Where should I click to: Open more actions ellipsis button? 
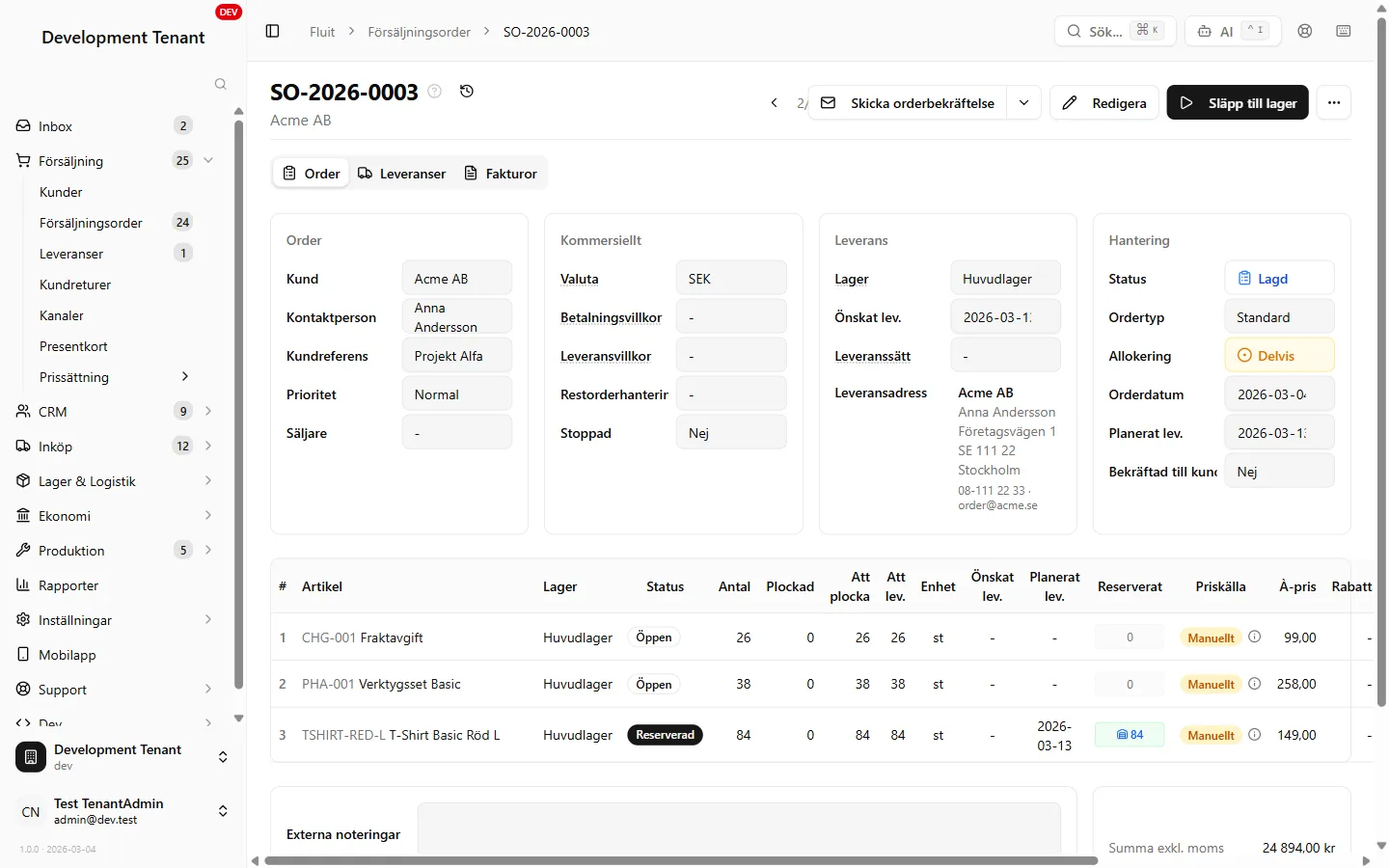pos(1334,102)
